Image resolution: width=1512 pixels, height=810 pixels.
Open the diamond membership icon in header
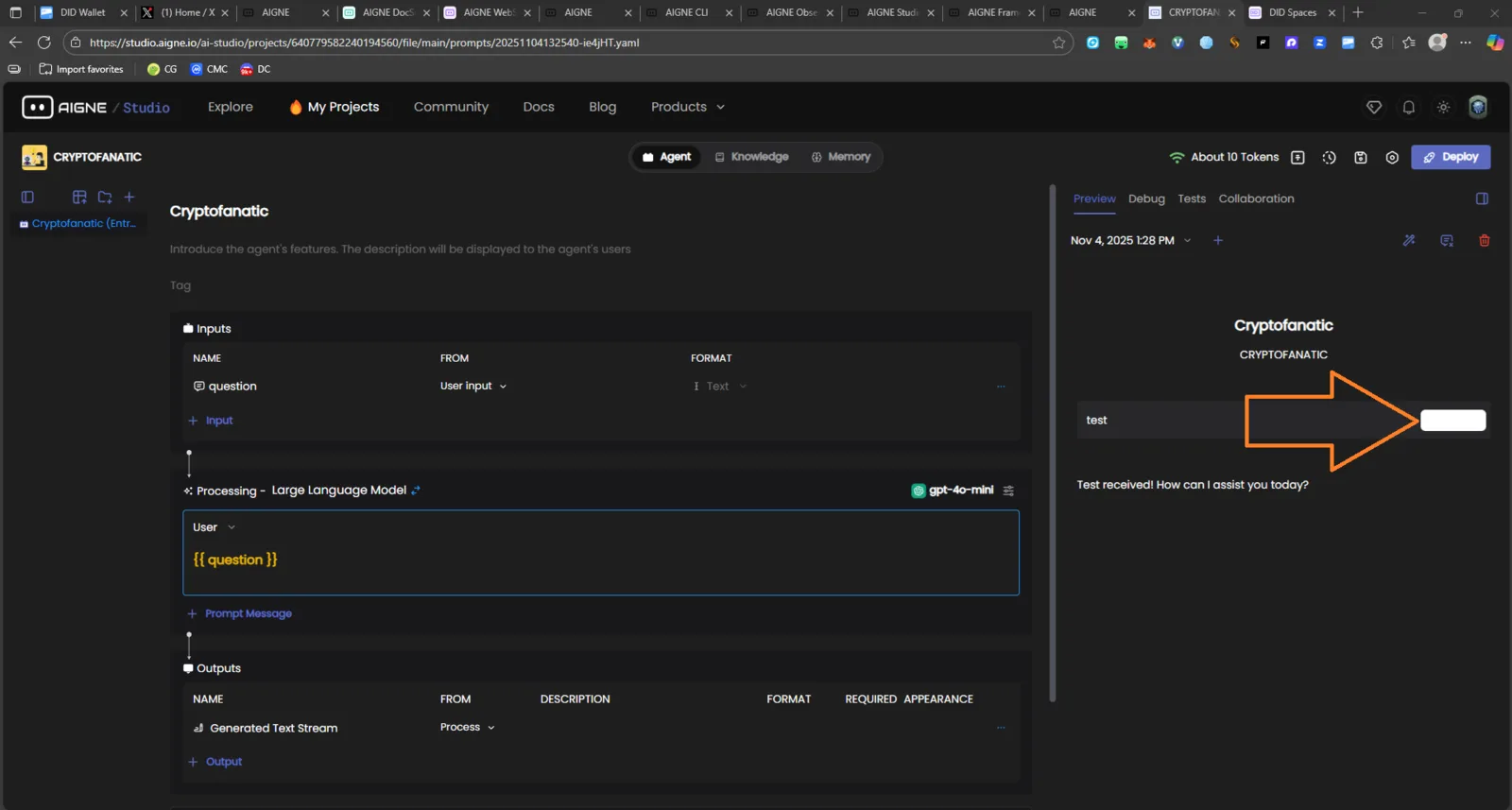(x=1374, y=108)
